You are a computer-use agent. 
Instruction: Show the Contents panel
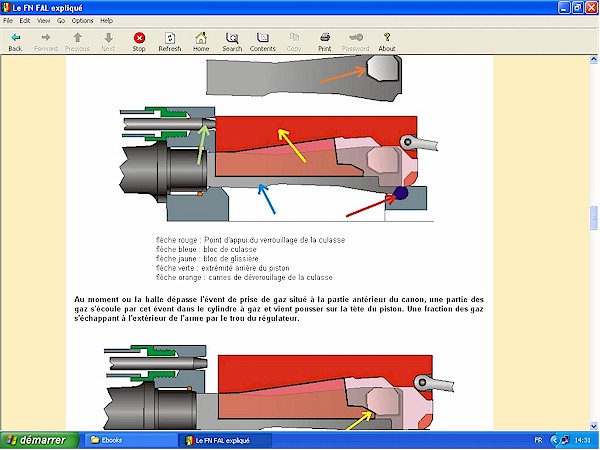pyautogui.click(x=262, y=42)
